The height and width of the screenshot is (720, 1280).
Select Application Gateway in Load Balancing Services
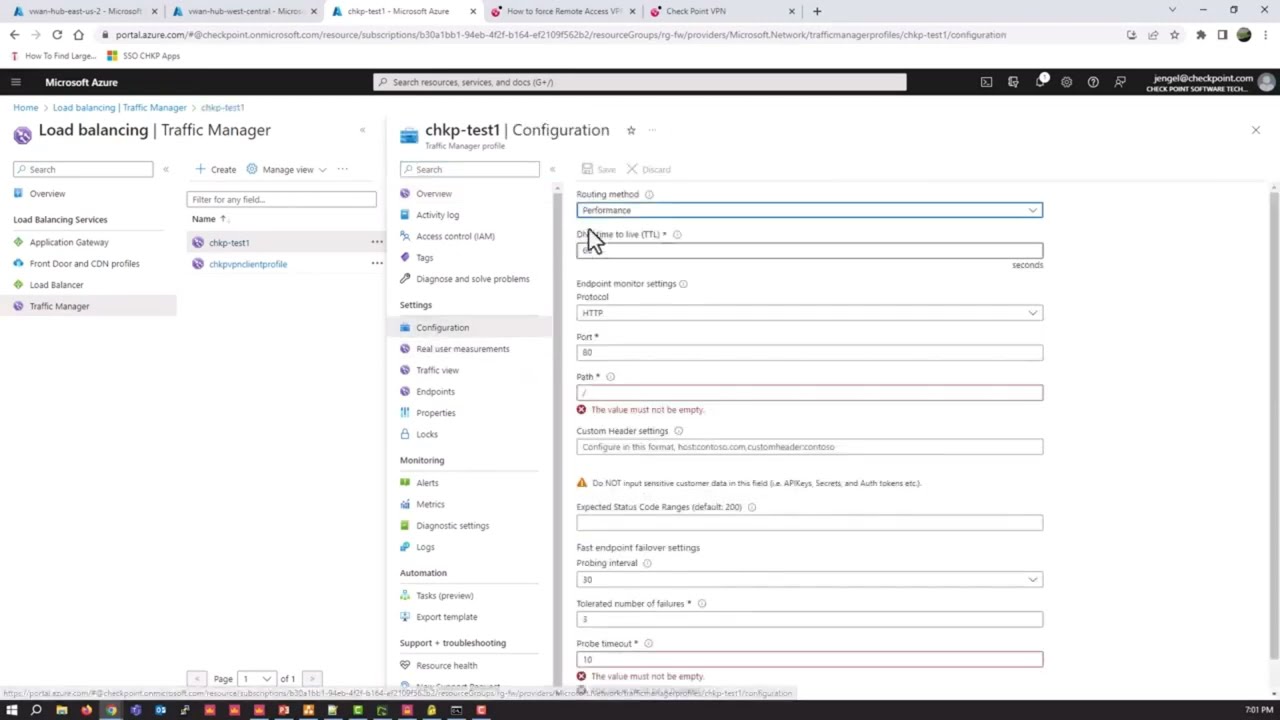tap(69, 242)
